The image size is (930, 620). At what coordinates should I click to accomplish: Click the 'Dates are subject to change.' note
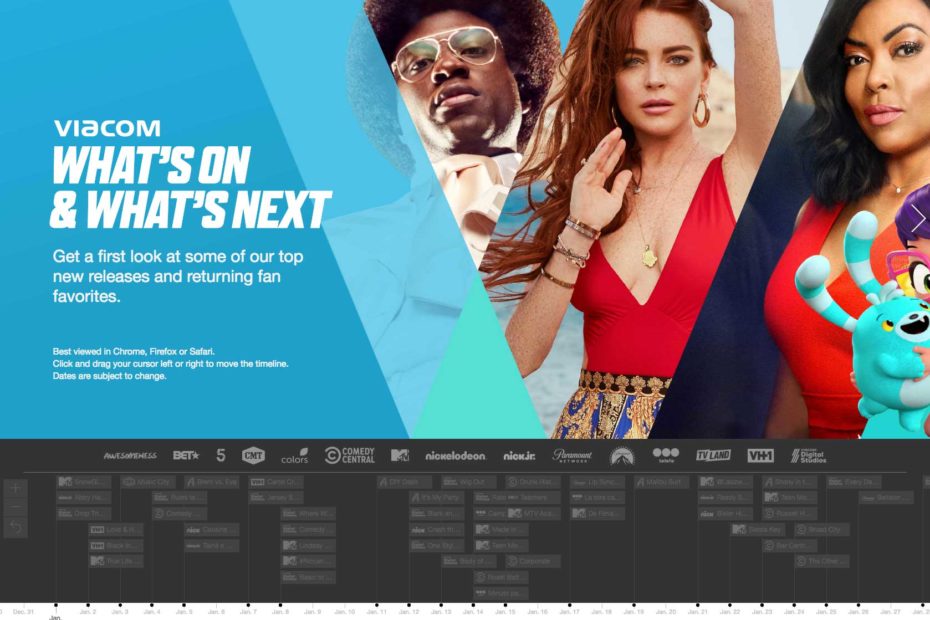click(x=110, y=376)
